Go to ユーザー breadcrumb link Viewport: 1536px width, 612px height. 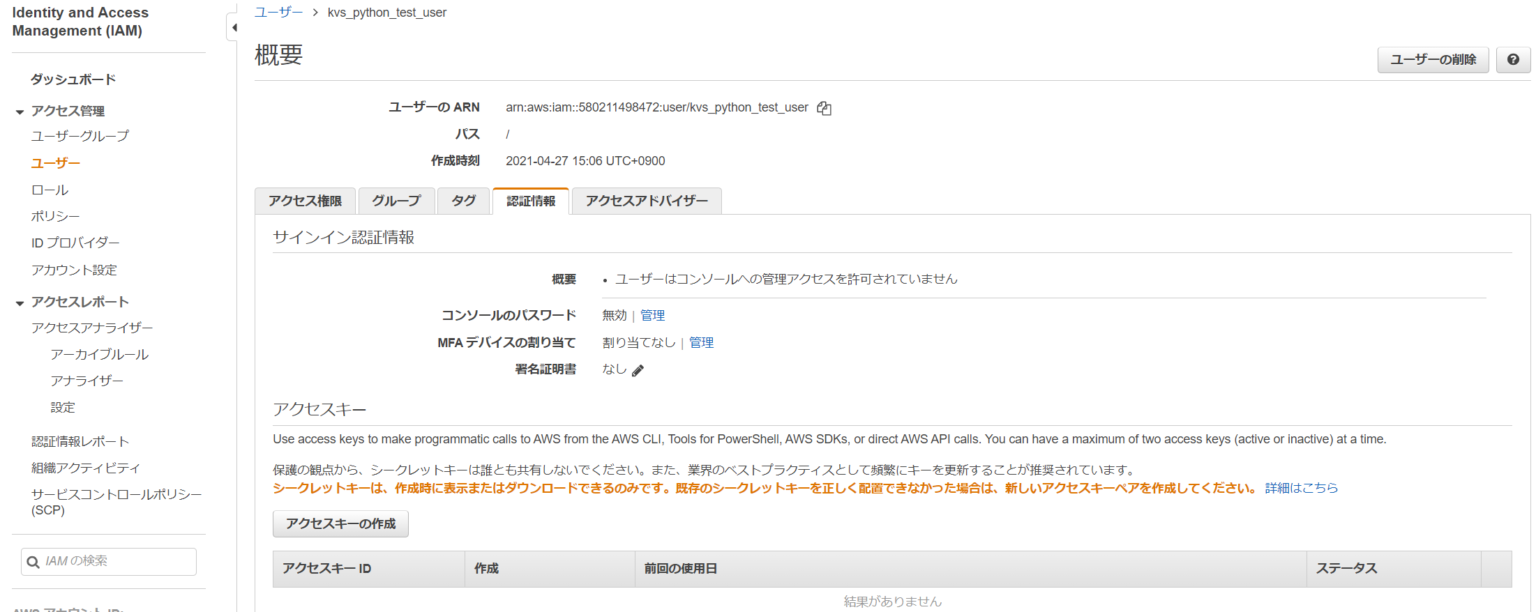[279, 12]
